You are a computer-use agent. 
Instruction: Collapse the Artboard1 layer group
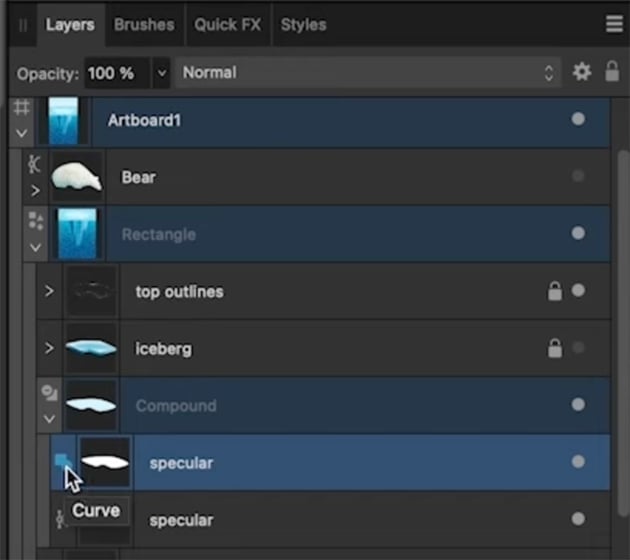coord(22,133)
